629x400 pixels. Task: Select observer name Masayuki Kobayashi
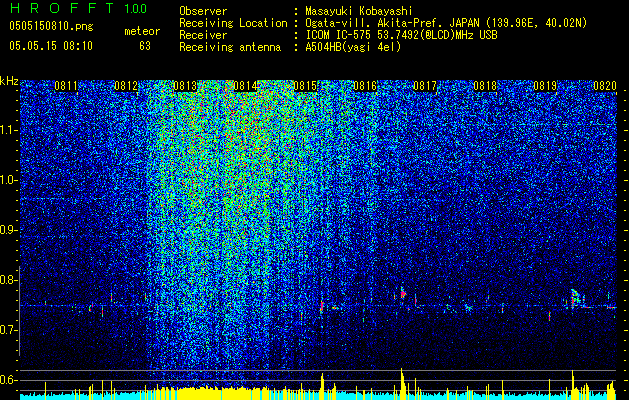[x=359, y=11]
